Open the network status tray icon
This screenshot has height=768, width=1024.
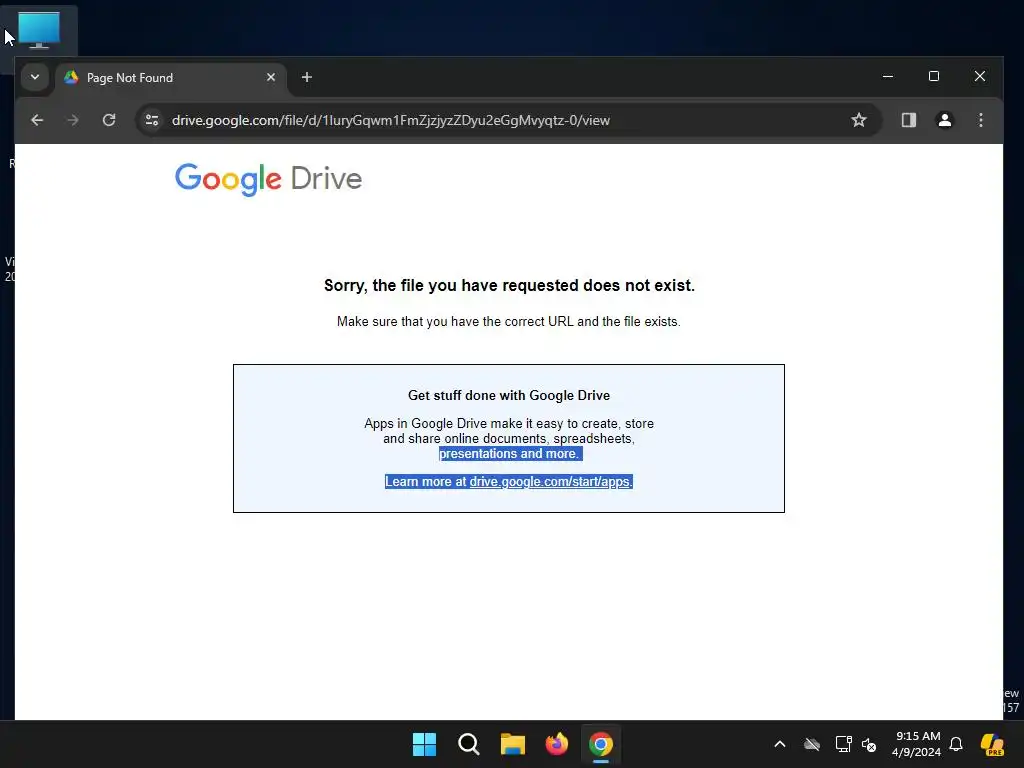(x=843, y=744)
